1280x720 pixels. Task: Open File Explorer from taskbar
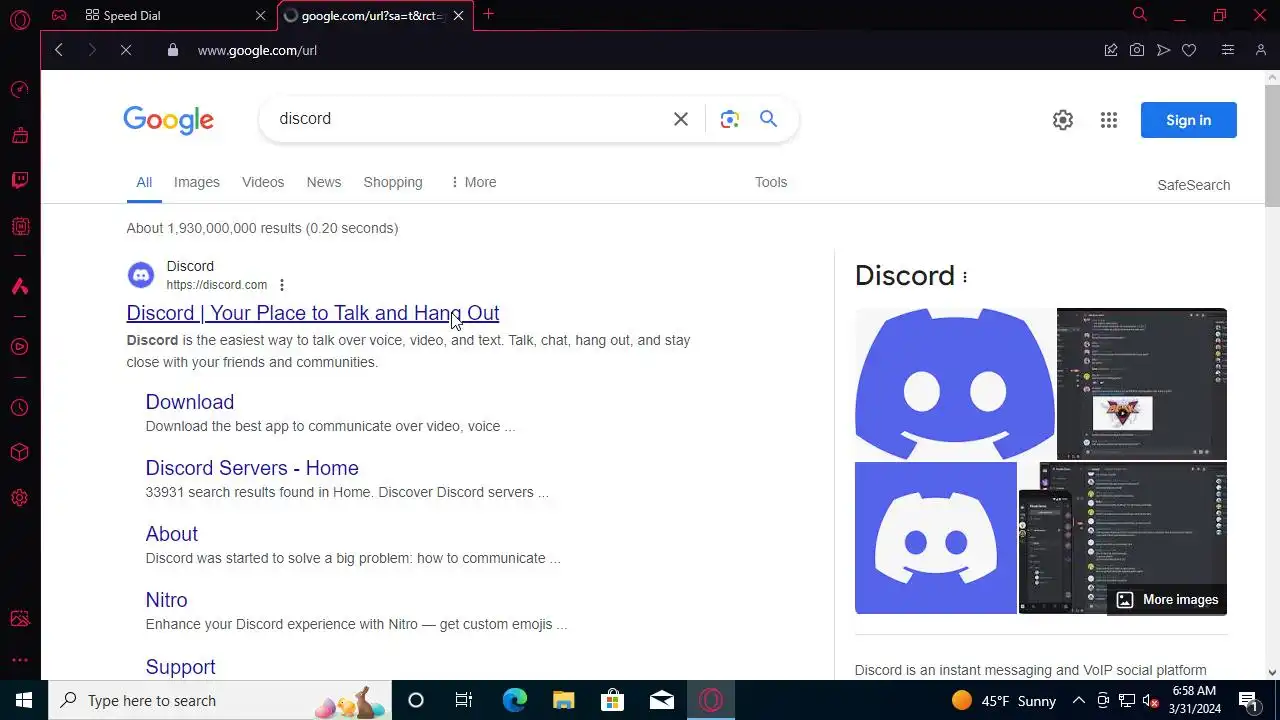564,700
